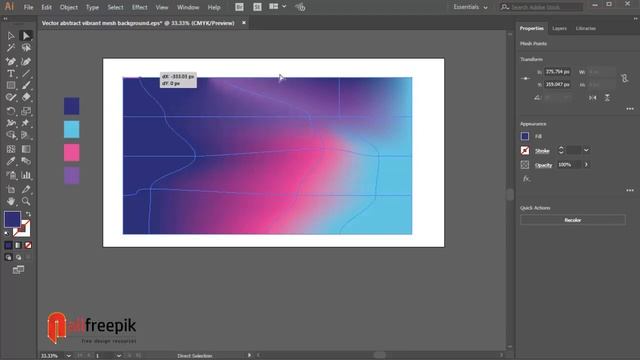Flip along horizontal axis in Transform
Screen dimensions: 640x360
click(593, 98)
